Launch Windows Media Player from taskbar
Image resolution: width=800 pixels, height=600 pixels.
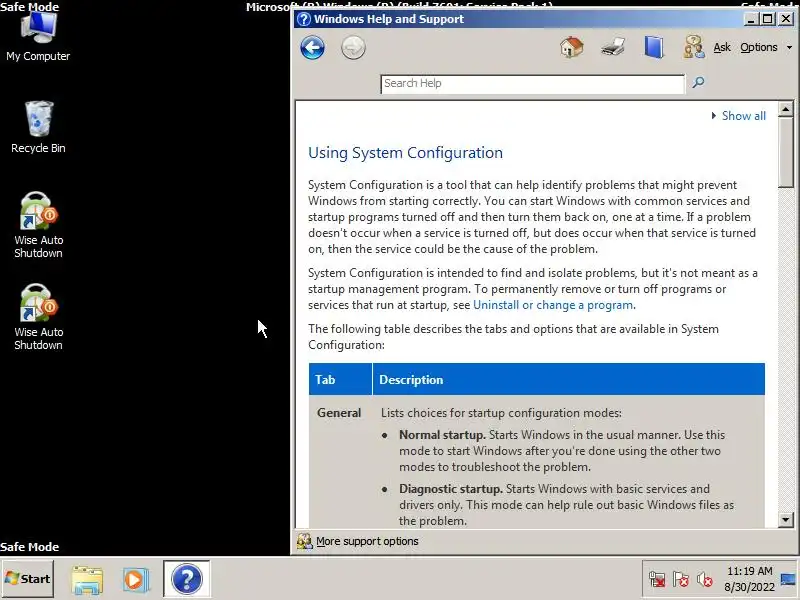(x=136, y=579)
